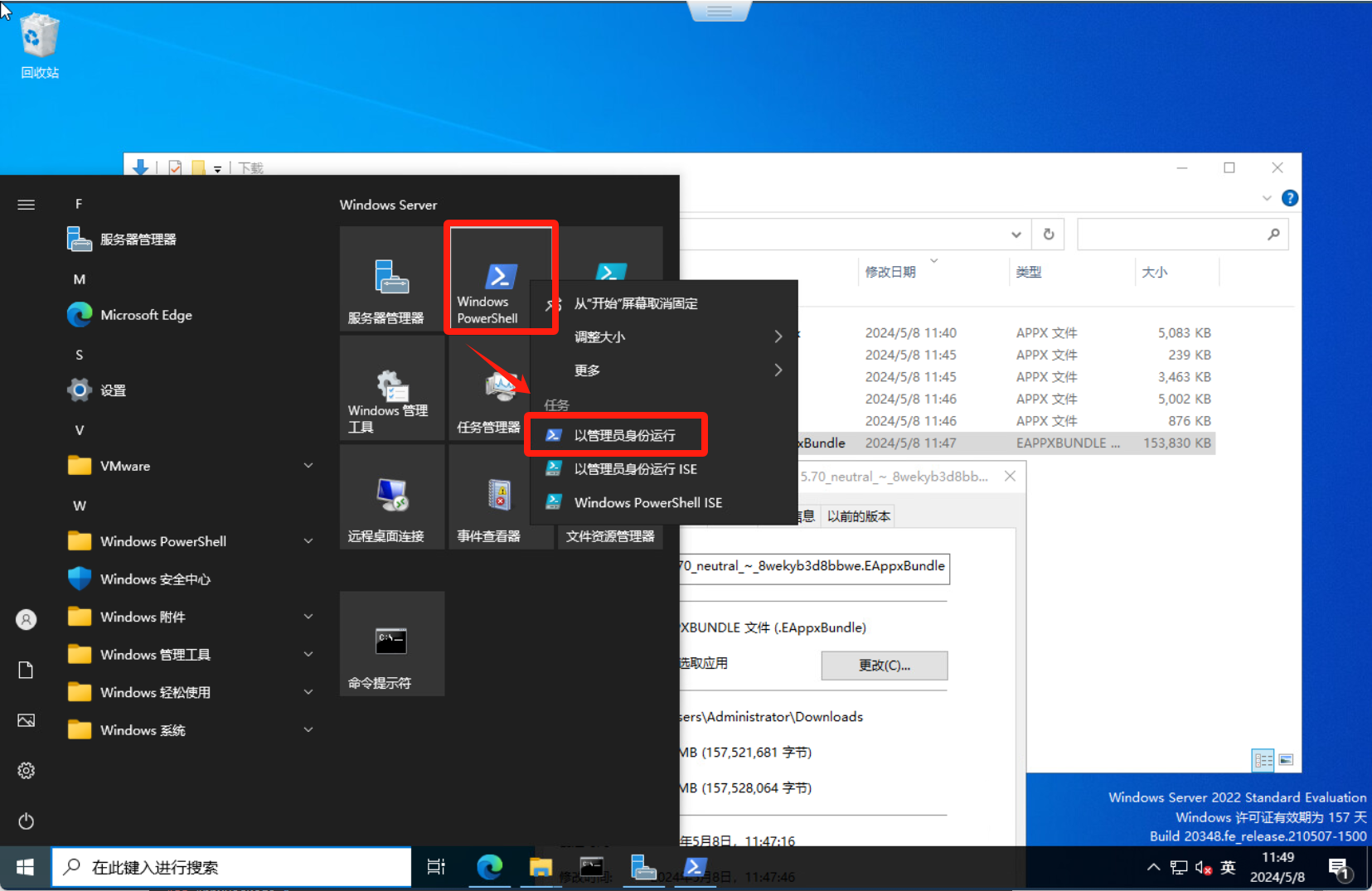1372x891 pixels.
Task: Open the Command Prompt tile
Action: tap(391, 644)
